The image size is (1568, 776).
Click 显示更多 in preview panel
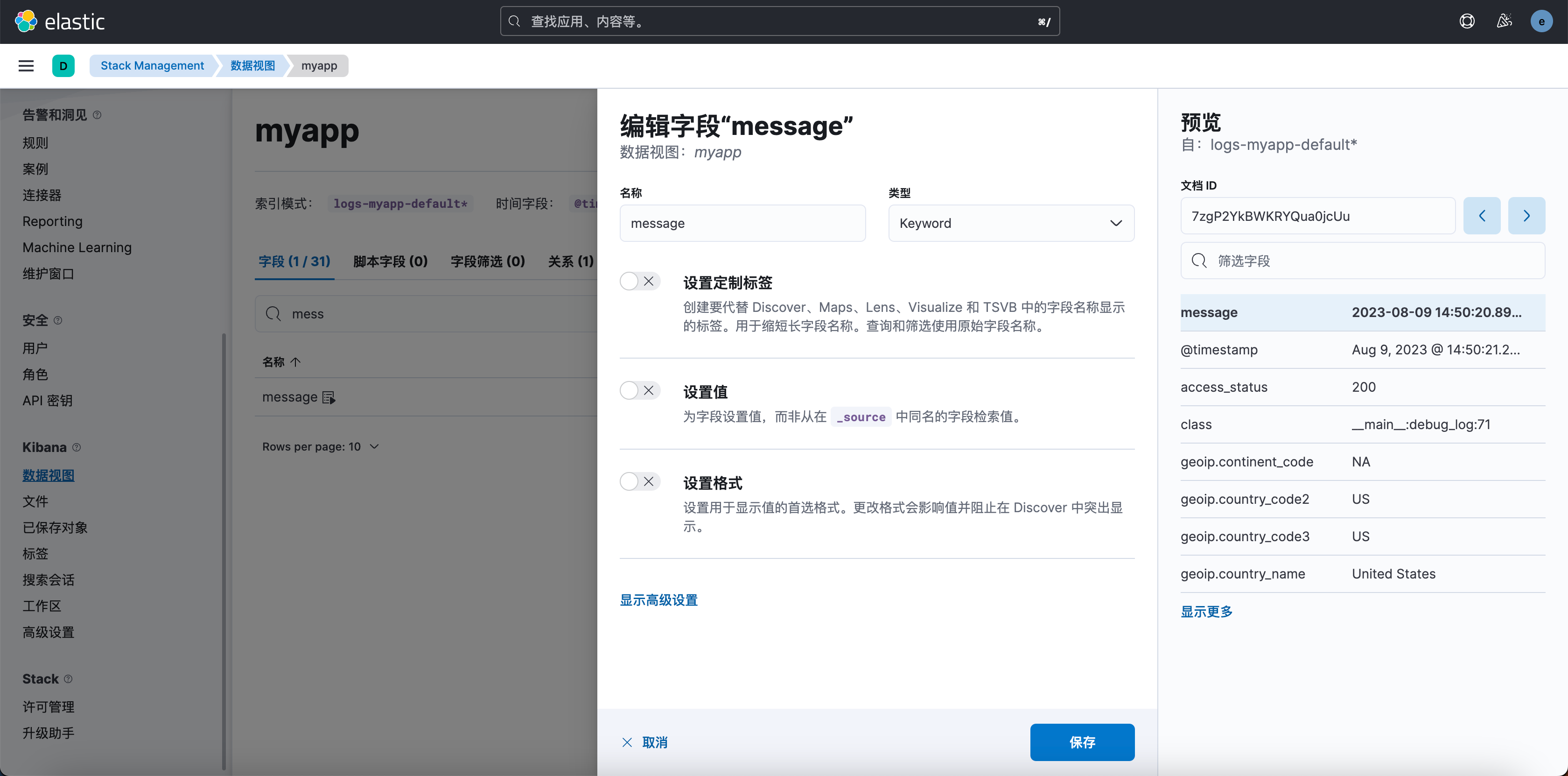coord(1206,612)
